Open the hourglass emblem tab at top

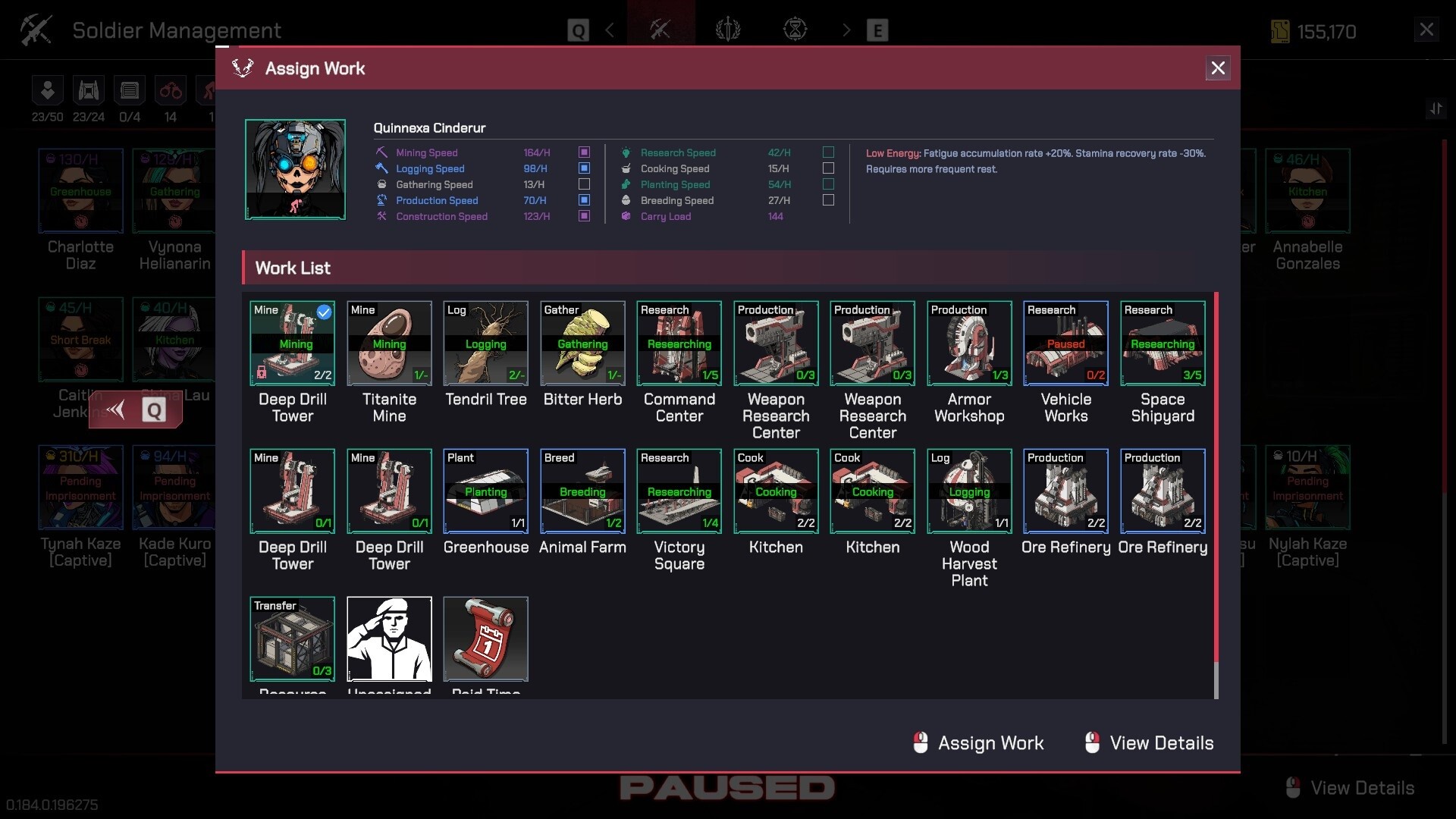(x=795, y=30)
